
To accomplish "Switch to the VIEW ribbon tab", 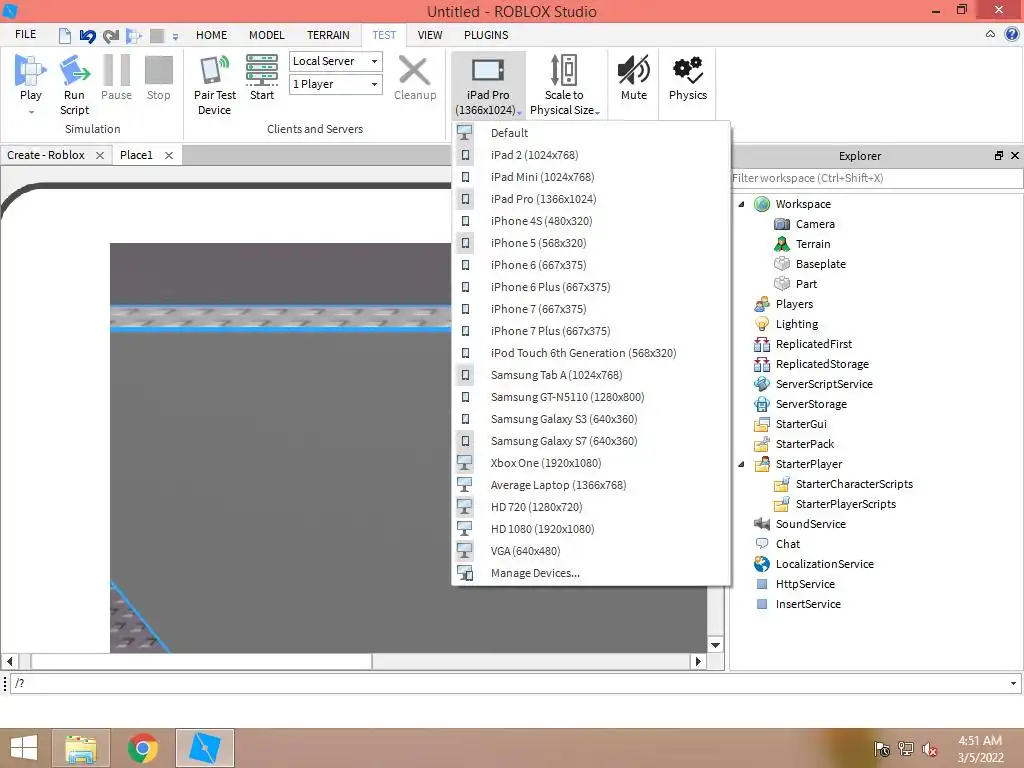I will coord(430,35).
